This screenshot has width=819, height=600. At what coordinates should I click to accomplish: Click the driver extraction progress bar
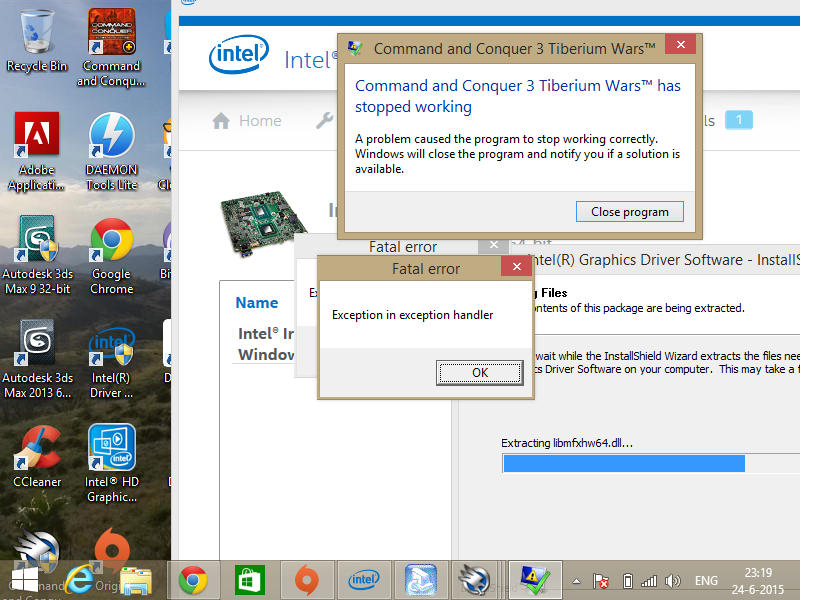tap(651, 464)
